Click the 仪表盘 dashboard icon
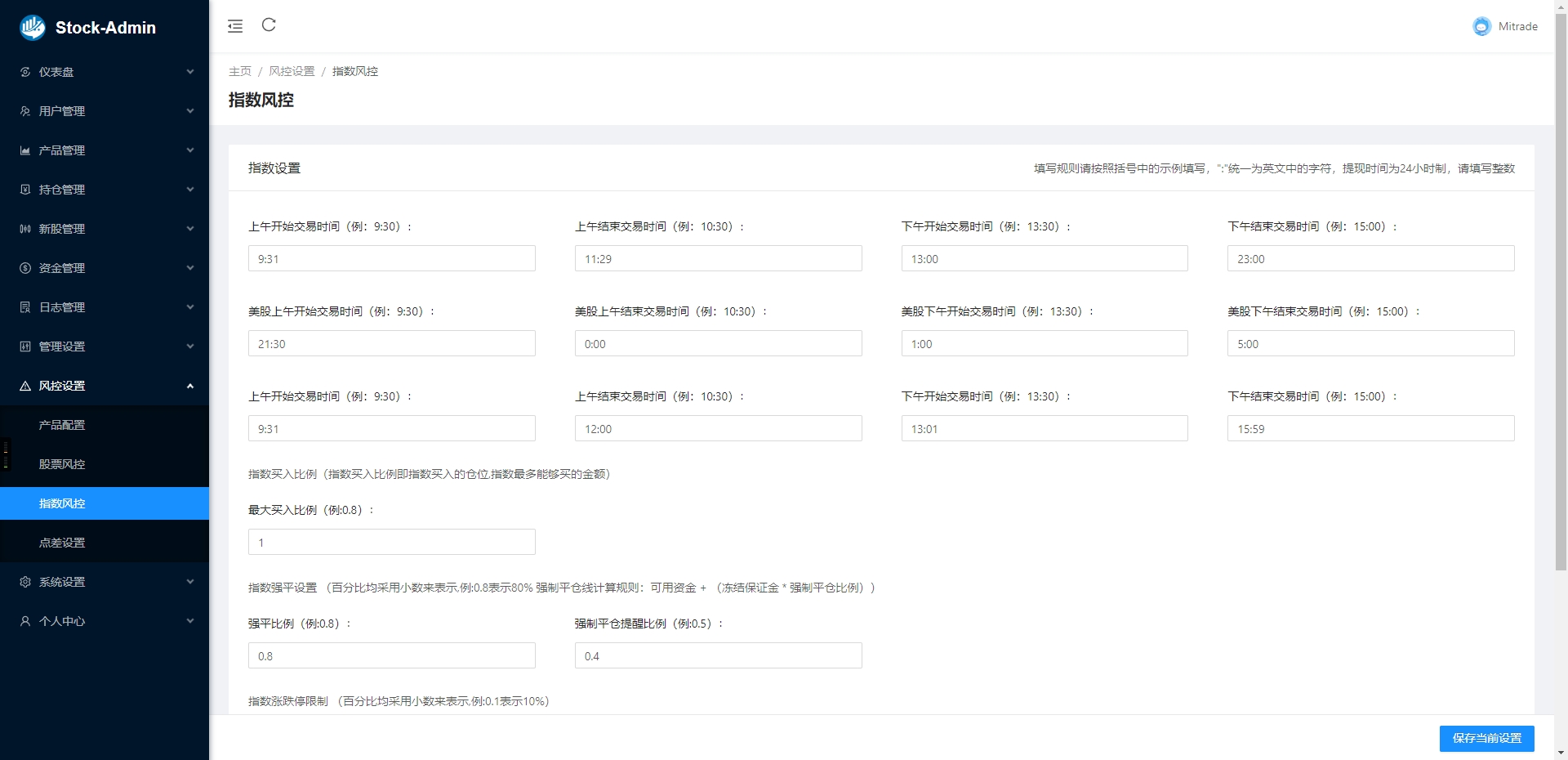The image size is (1568, 760). 25,72
